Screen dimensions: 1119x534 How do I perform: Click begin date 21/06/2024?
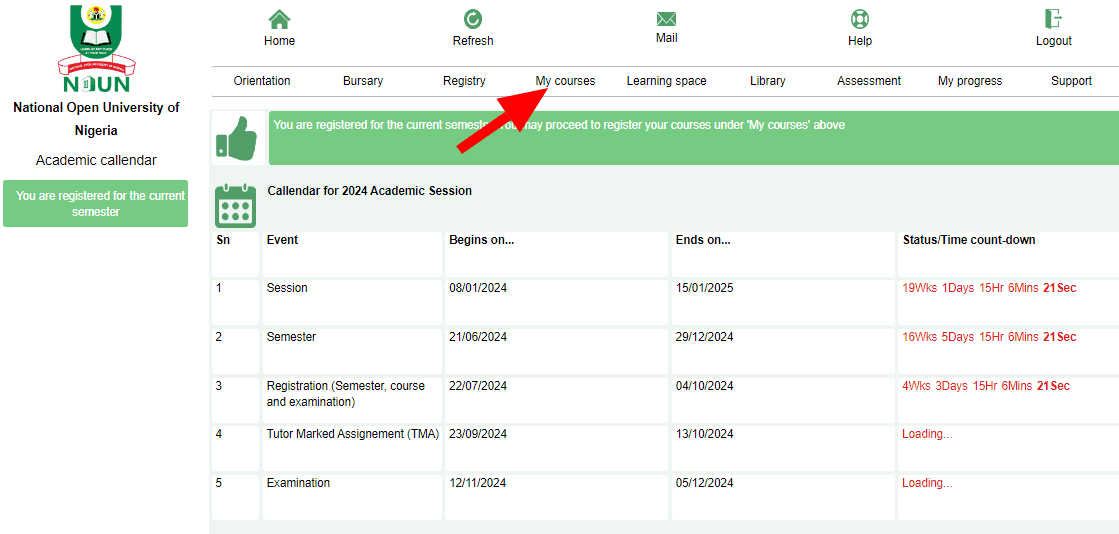pos(478,337)
